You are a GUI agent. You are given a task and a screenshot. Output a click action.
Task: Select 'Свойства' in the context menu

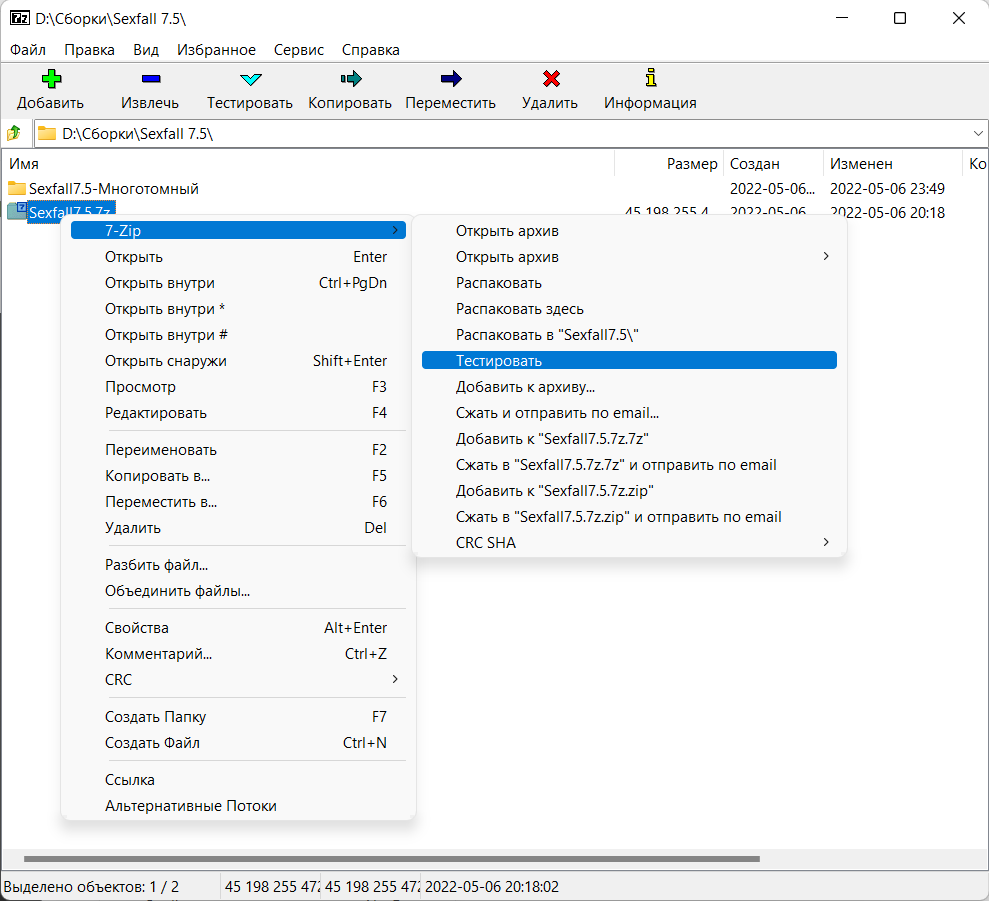coord(137,628)
